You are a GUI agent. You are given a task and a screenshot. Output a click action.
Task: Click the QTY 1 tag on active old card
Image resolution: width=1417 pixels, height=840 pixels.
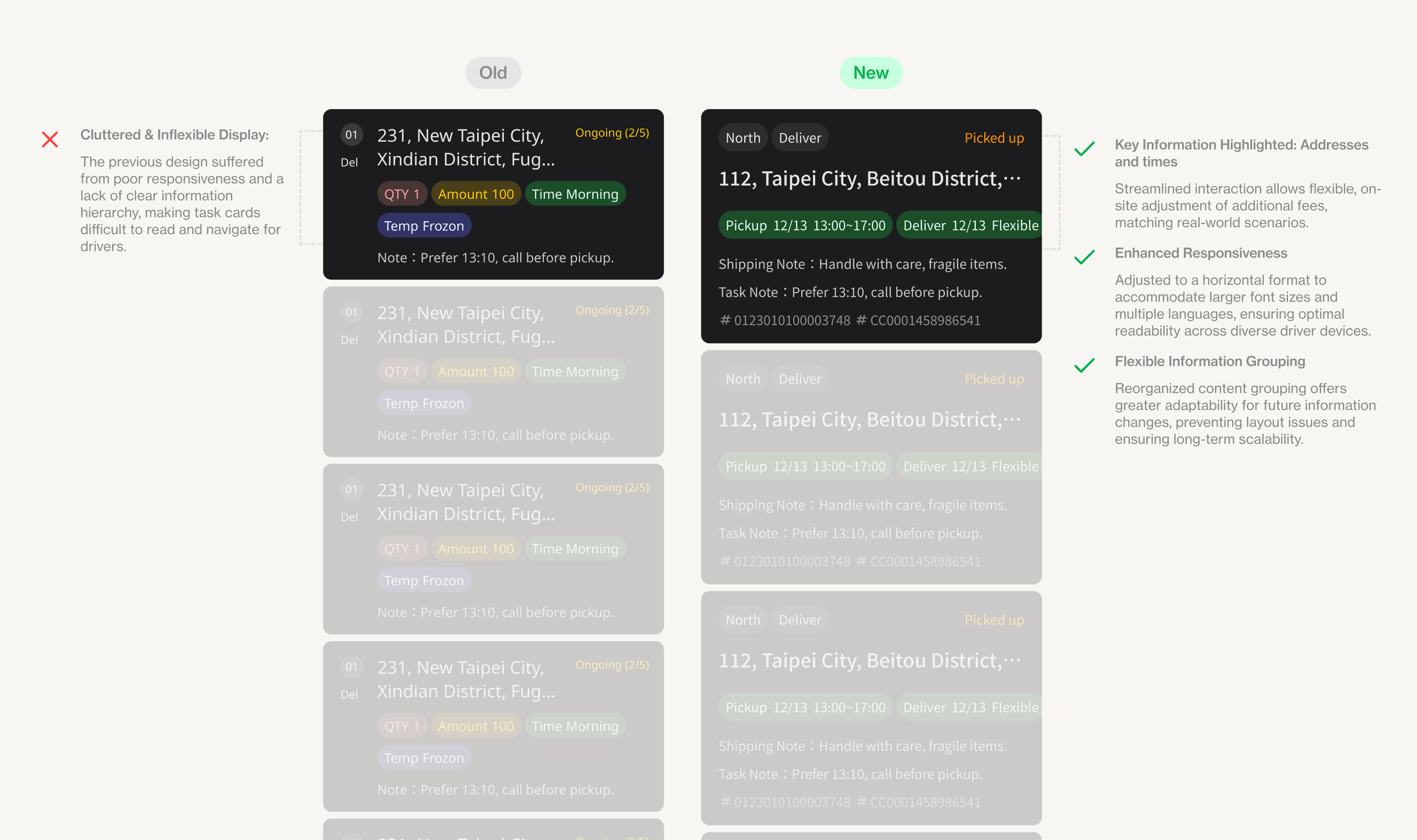click(x=402, y=194)
